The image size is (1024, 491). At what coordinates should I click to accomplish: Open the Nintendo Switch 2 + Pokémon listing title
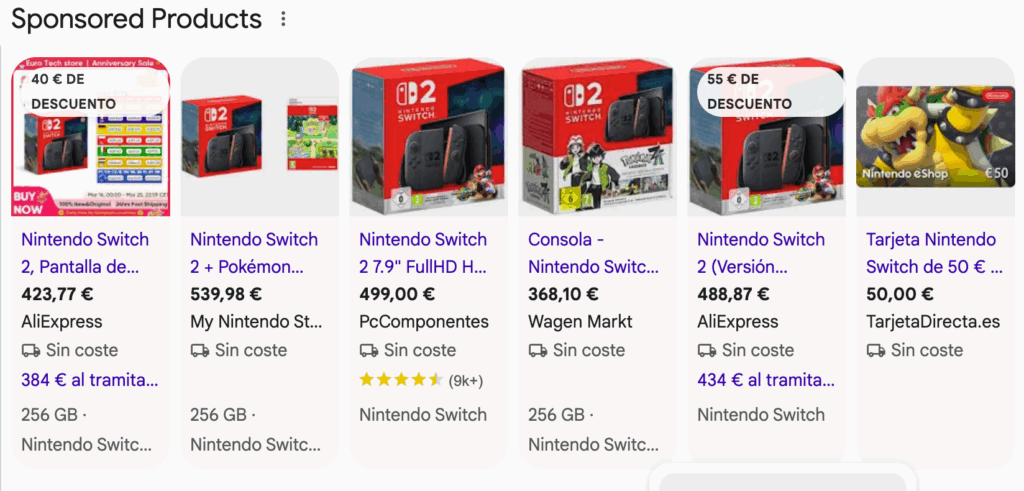click(x=254, y=253)
